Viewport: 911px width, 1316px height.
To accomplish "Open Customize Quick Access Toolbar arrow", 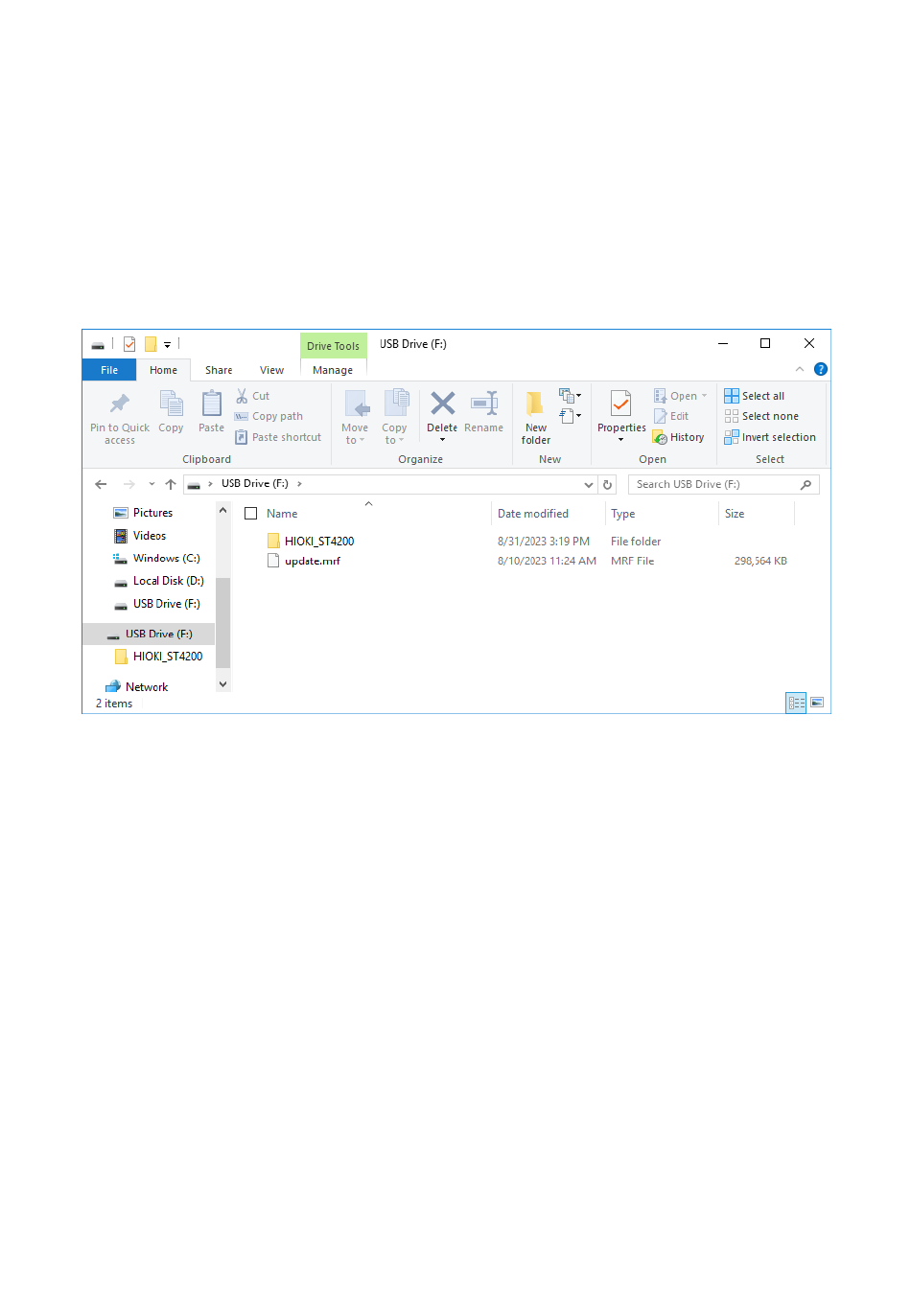I will 167,344.
